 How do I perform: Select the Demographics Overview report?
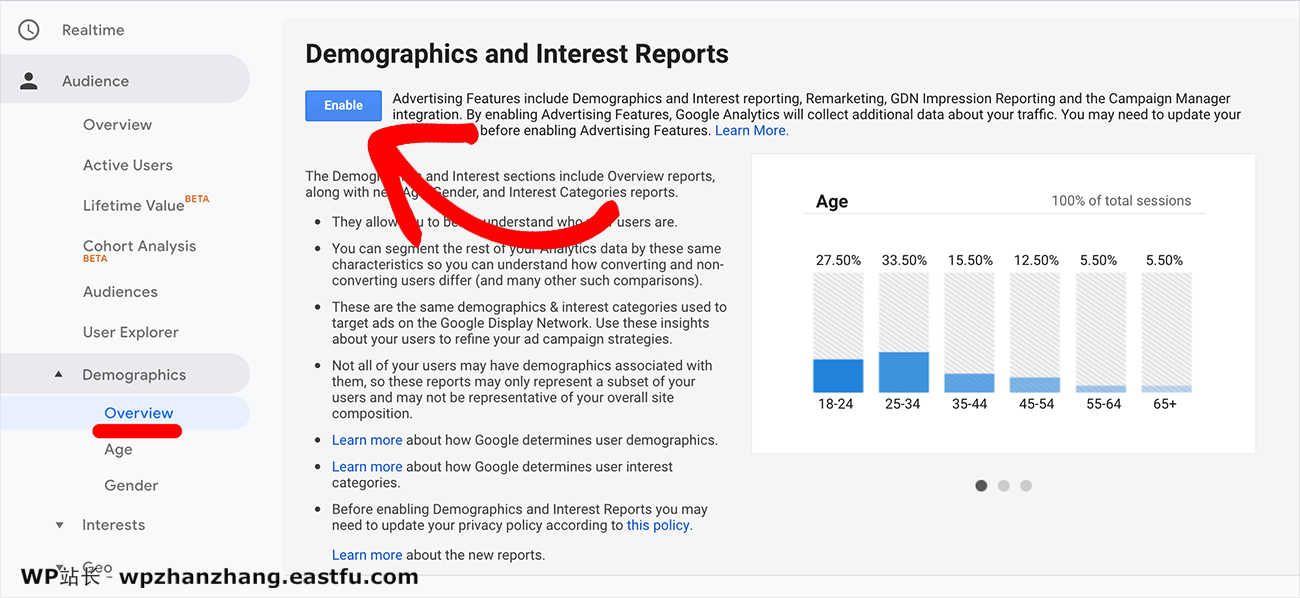[138, 412]
